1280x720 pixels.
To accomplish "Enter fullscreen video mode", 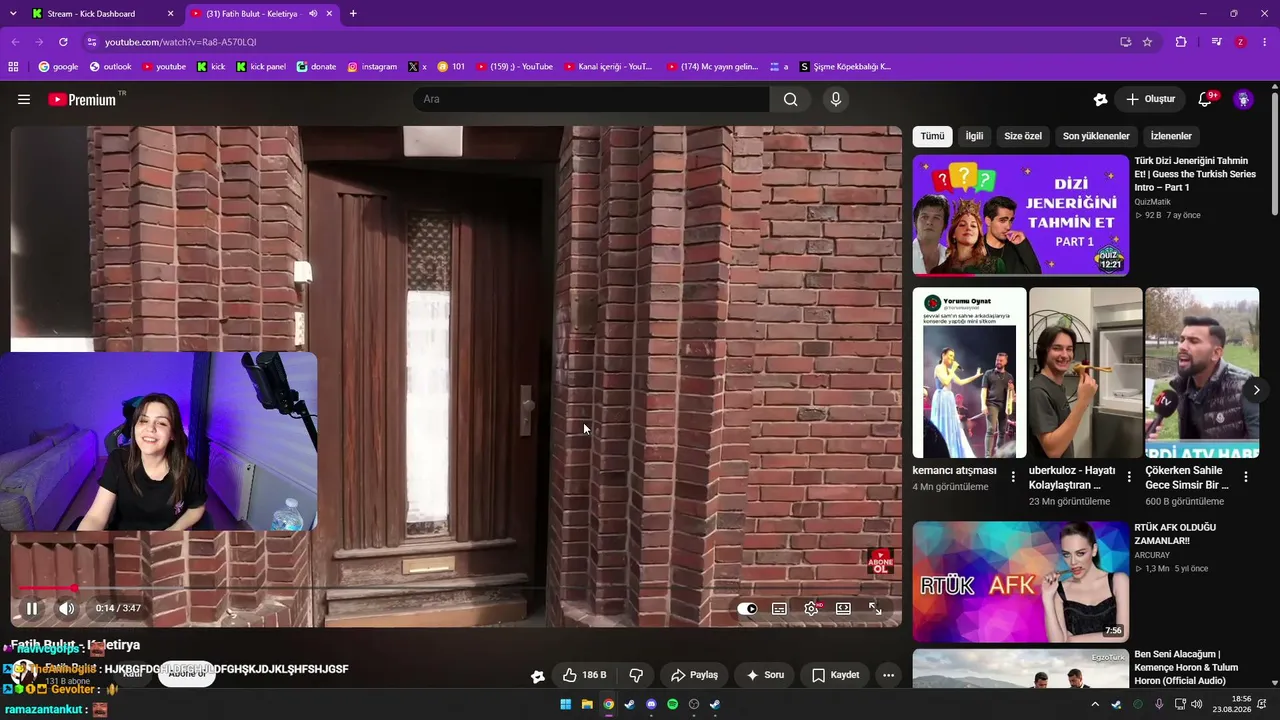I will pyautogui.click(x=875, y=608).
